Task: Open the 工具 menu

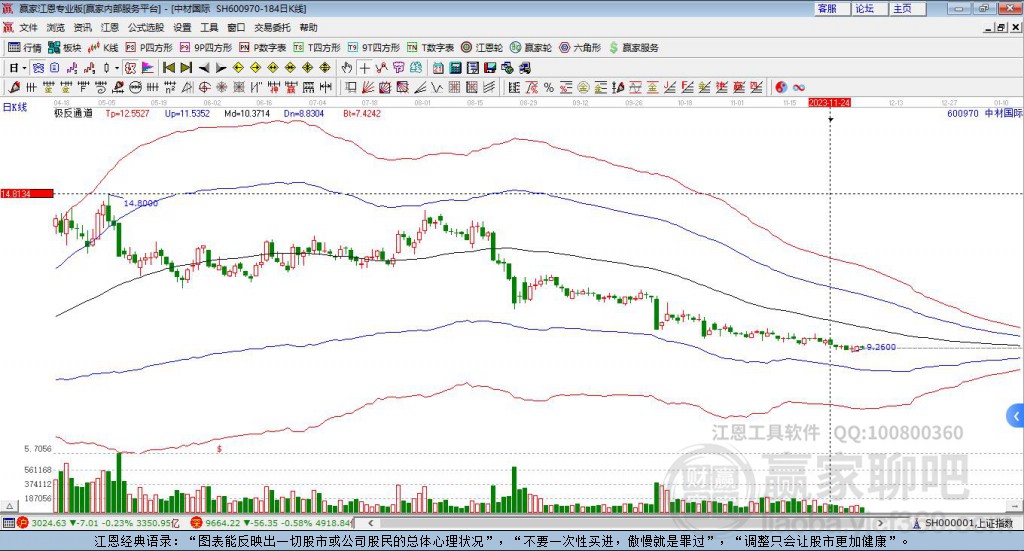Action: click(209, 27)
